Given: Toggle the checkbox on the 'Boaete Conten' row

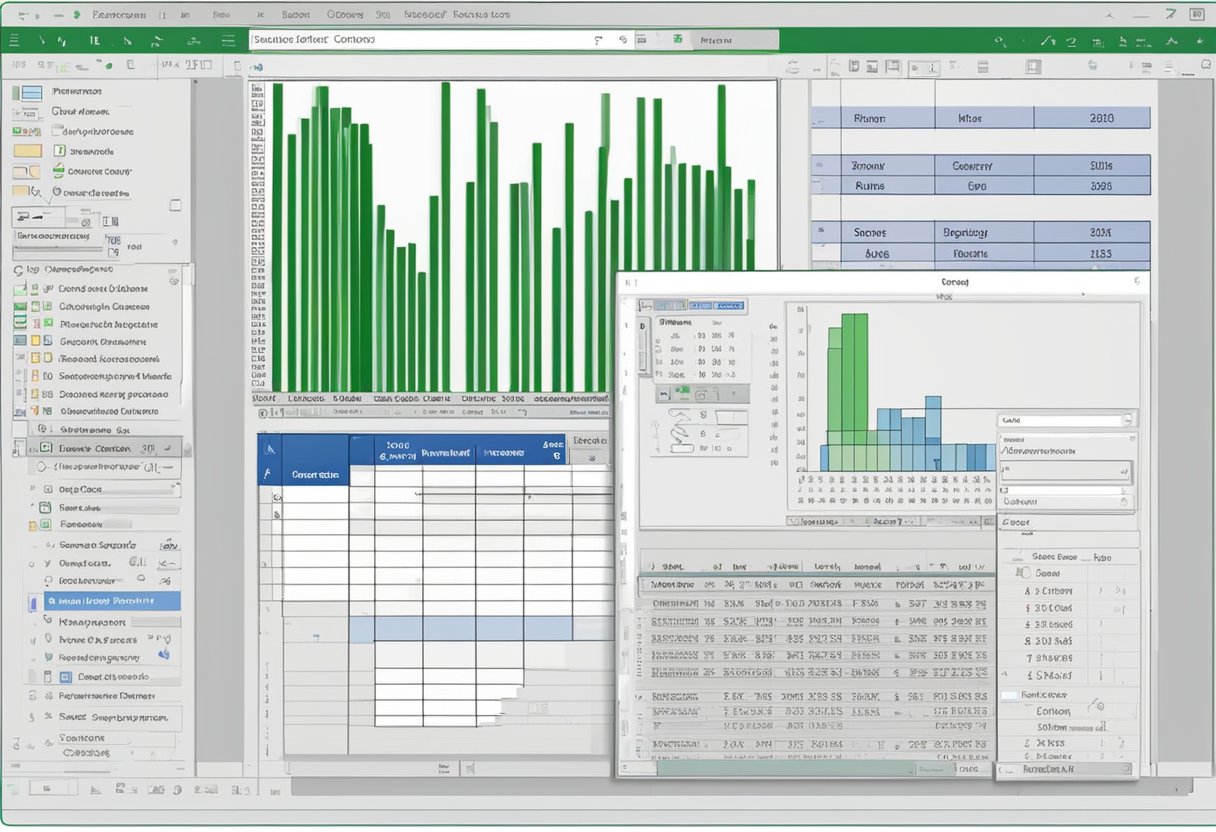Looking at the screenshot, I should tap(43, 449).
